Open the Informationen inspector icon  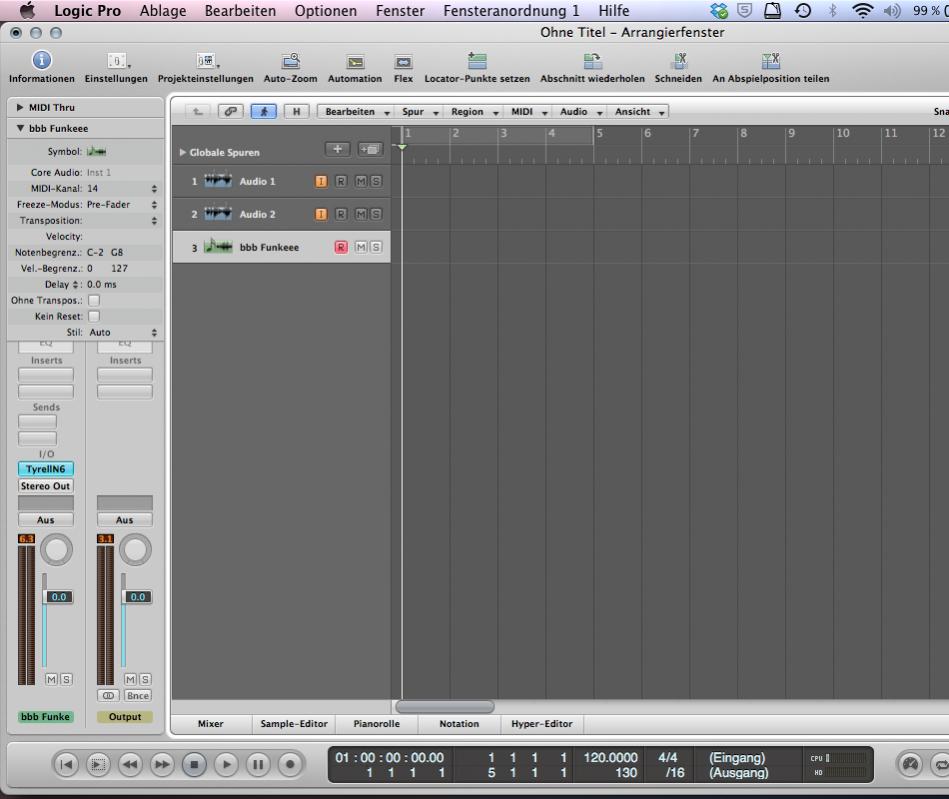(x=41, y=61)
